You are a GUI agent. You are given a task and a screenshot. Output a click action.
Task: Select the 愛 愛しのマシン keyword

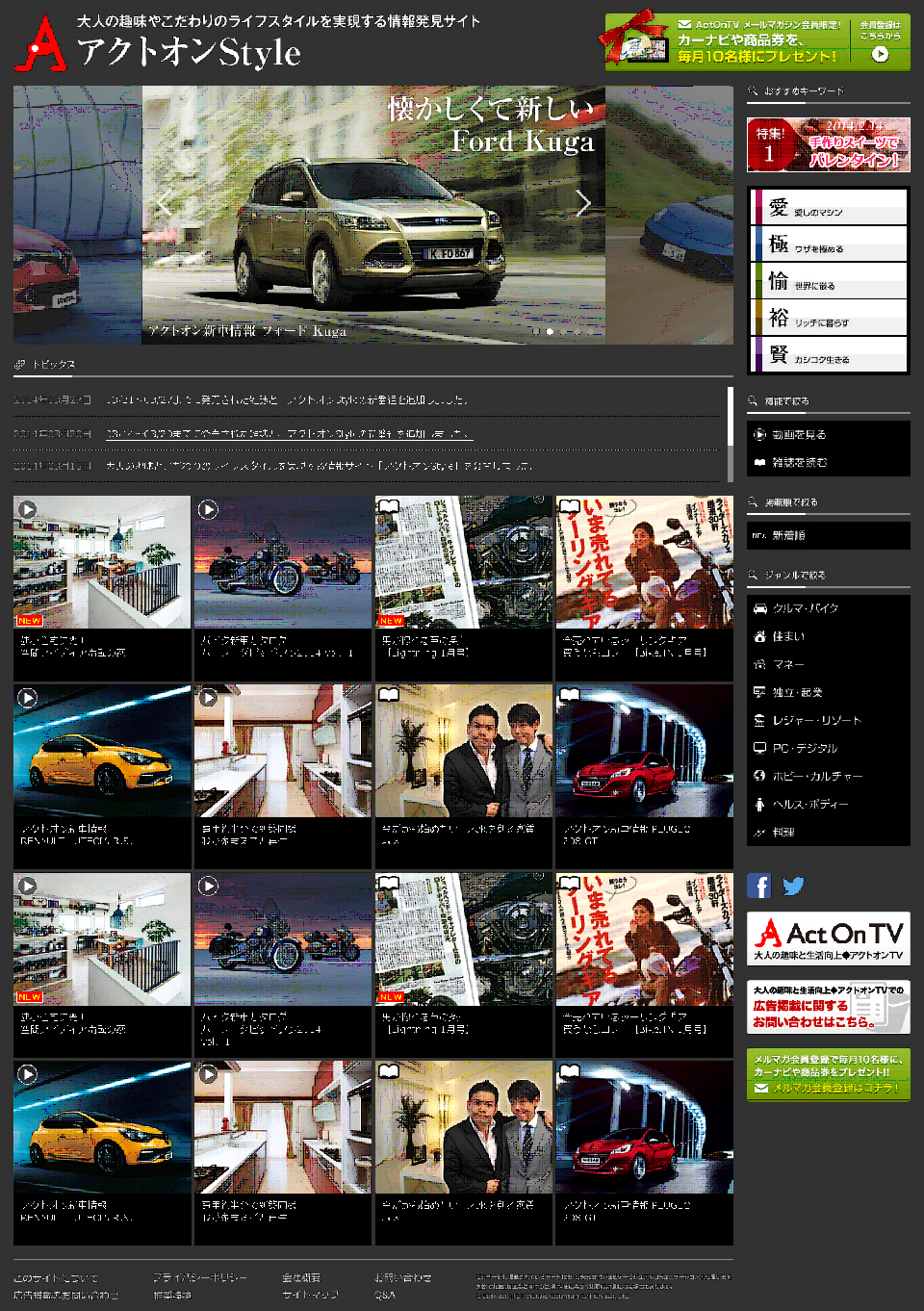(829, 207)
